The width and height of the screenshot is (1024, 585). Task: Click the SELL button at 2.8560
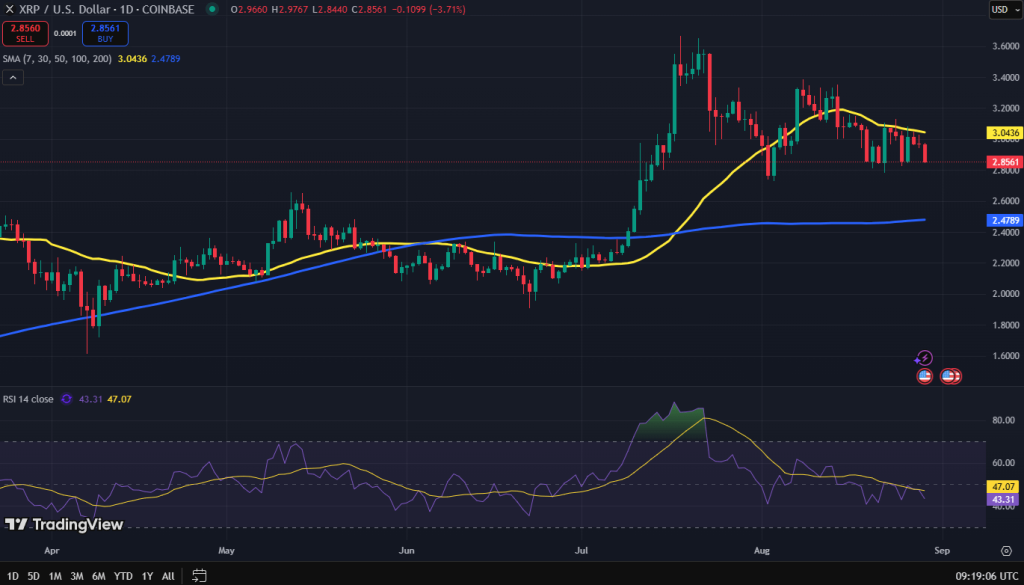click(24, 33)
